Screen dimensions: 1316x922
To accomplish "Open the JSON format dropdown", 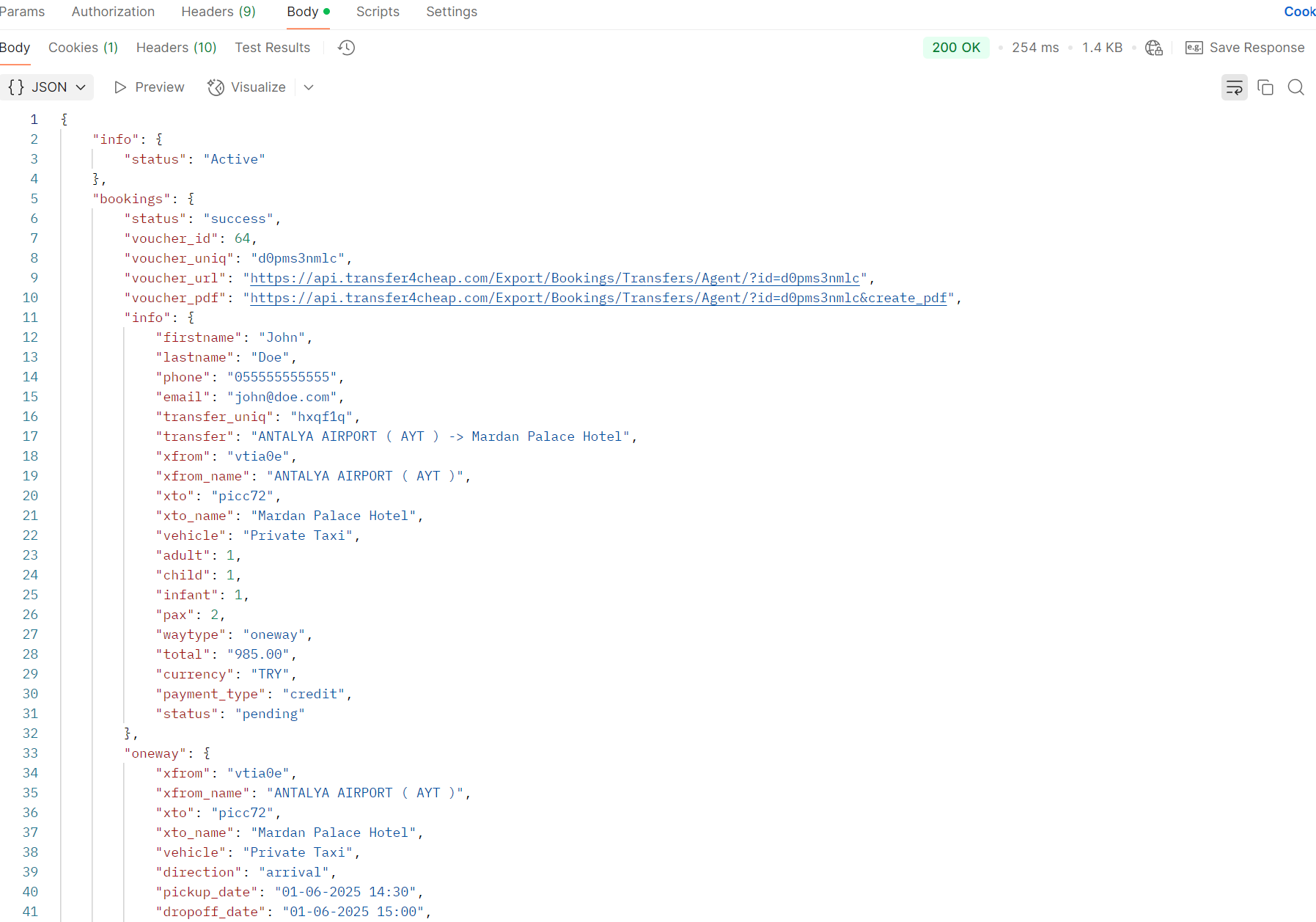I will click(47, 87).
